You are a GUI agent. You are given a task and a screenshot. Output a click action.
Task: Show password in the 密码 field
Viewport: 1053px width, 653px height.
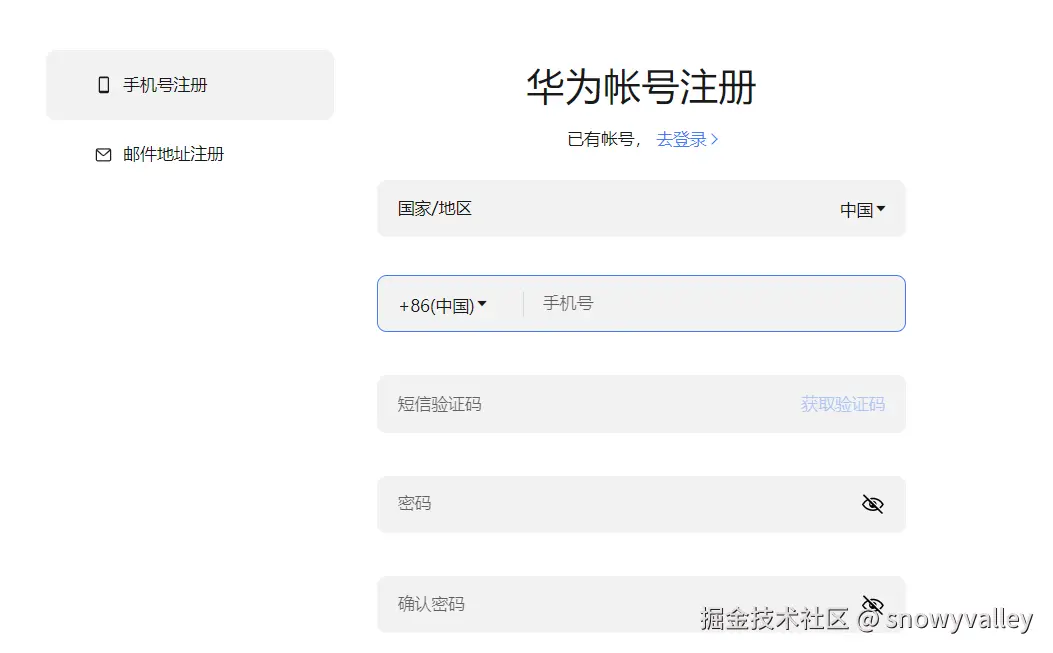tap(872, 504)
